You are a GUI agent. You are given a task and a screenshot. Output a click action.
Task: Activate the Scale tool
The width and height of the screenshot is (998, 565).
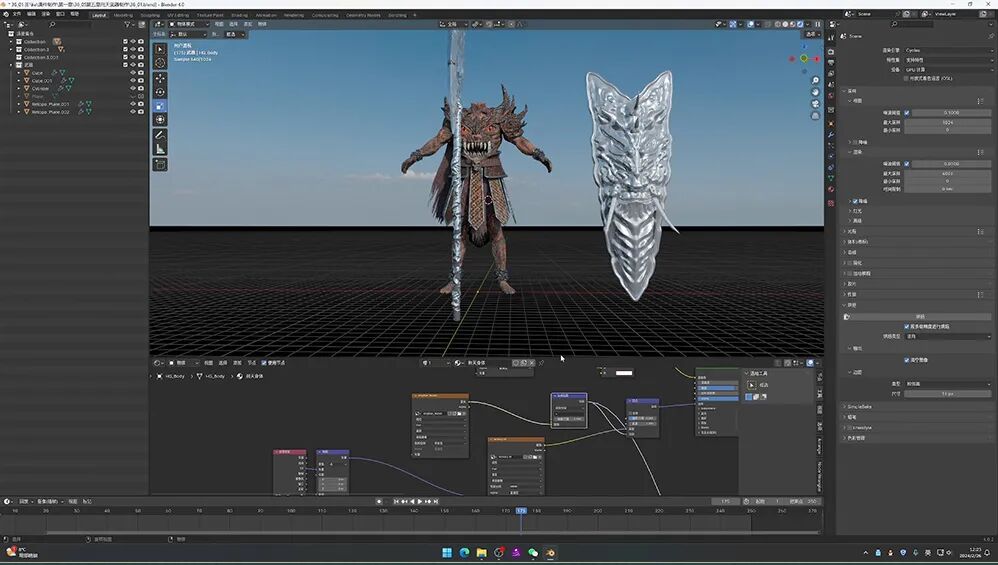click(x=160, y=106)
